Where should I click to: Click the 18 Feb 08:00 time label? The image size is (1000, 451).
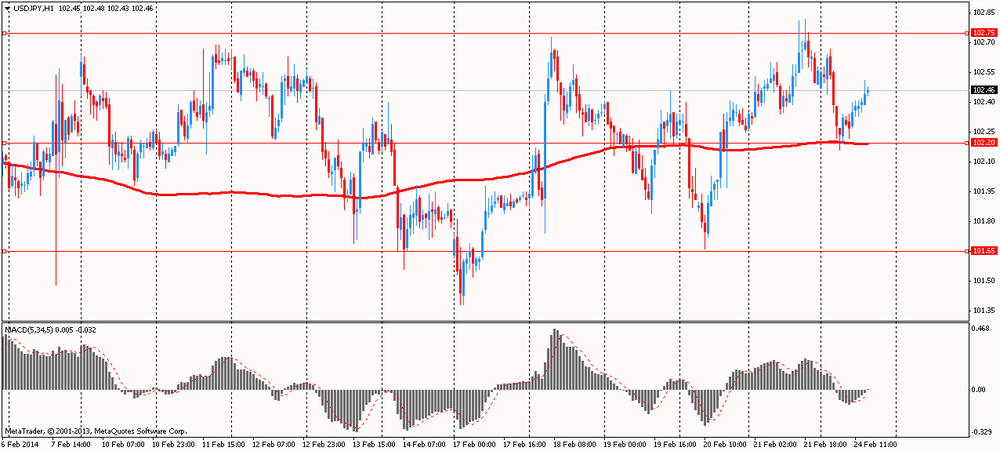pyautogui.click(x=576, y=443)
